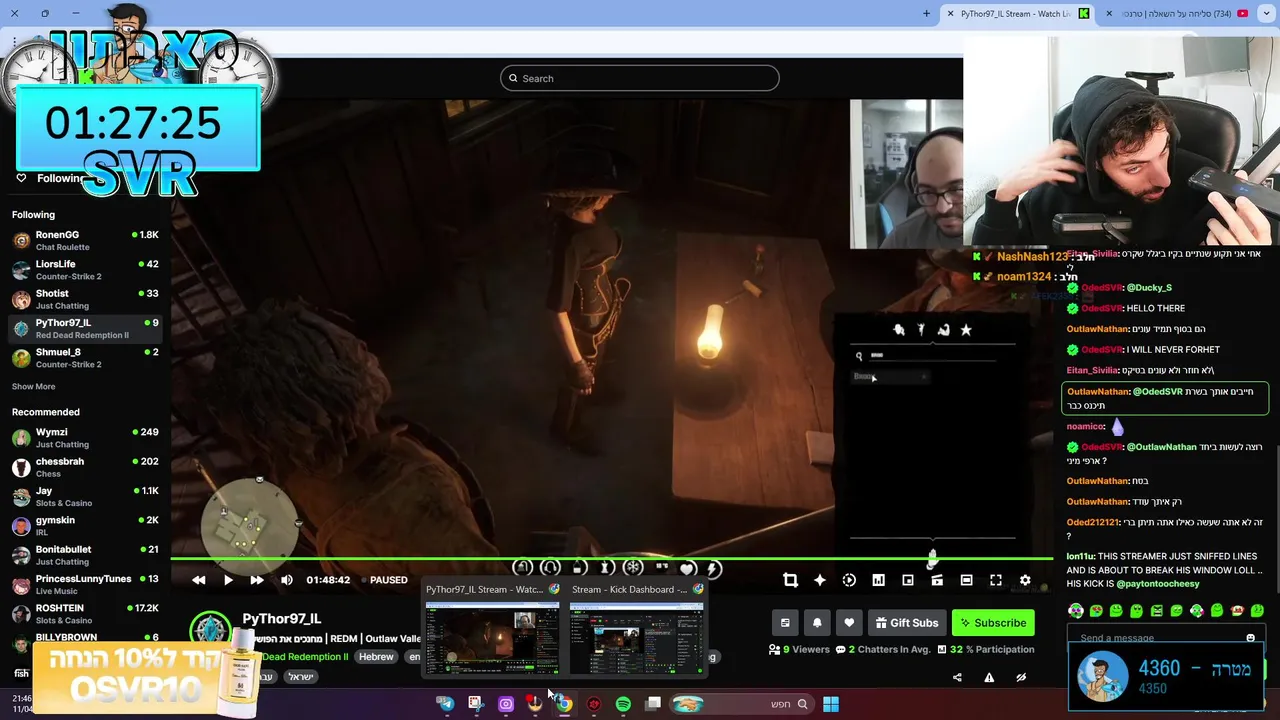Screen dimensions: 1280x720
Task: Expand Following list with Show More
Action: click(33, 387)
